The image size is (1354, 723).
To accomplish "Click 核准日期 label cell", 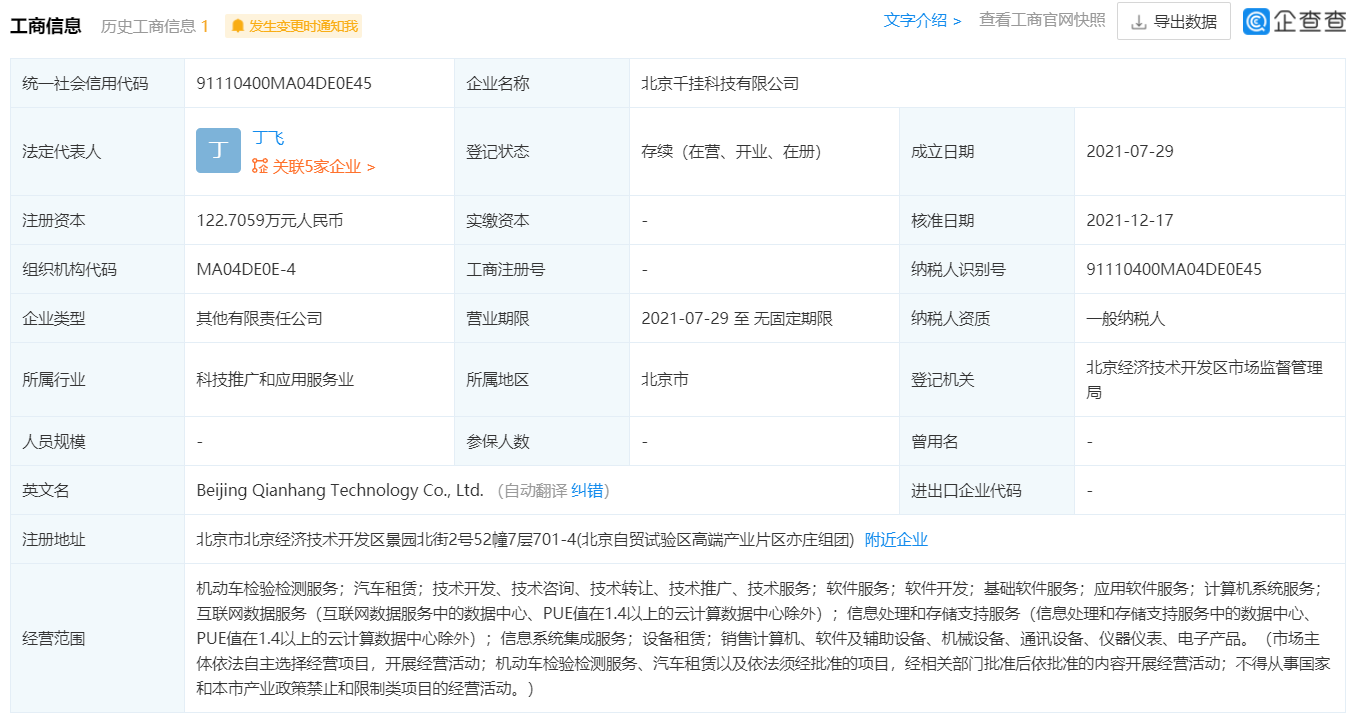I will pyautogui.click(x=987, y=221).
